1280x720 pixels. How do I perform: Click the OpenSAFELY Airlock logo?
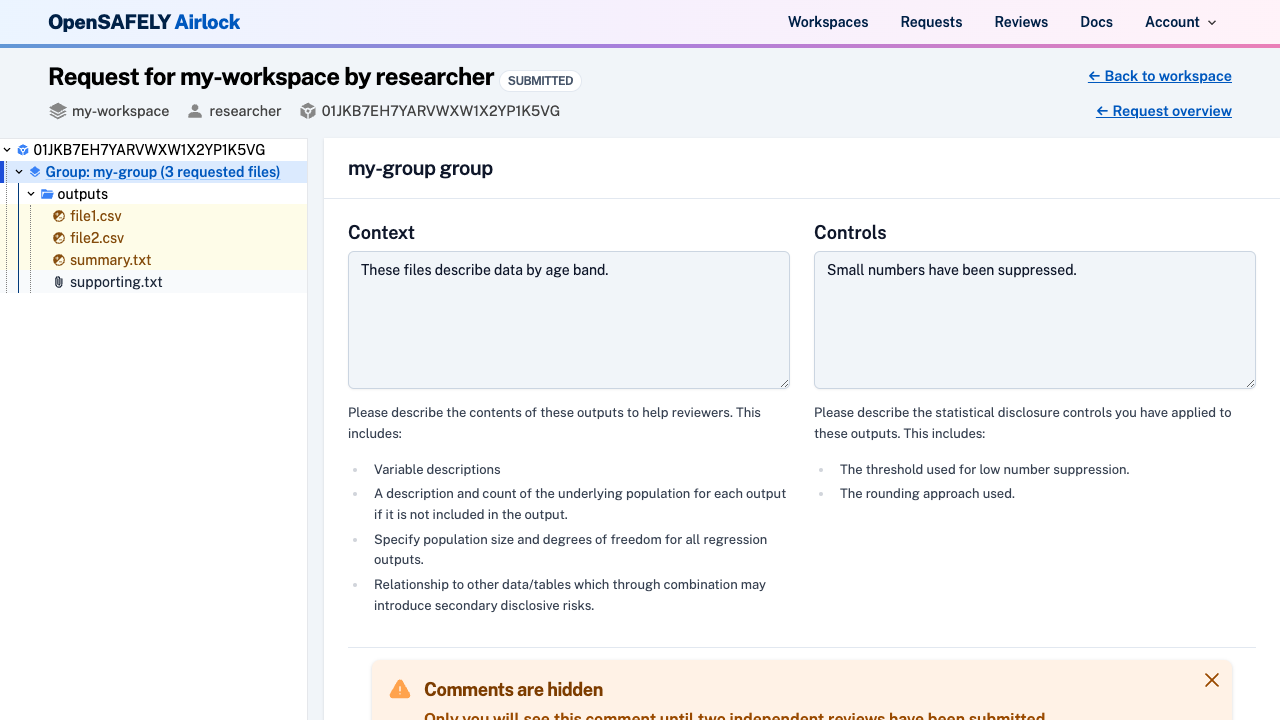pos(144,22)
